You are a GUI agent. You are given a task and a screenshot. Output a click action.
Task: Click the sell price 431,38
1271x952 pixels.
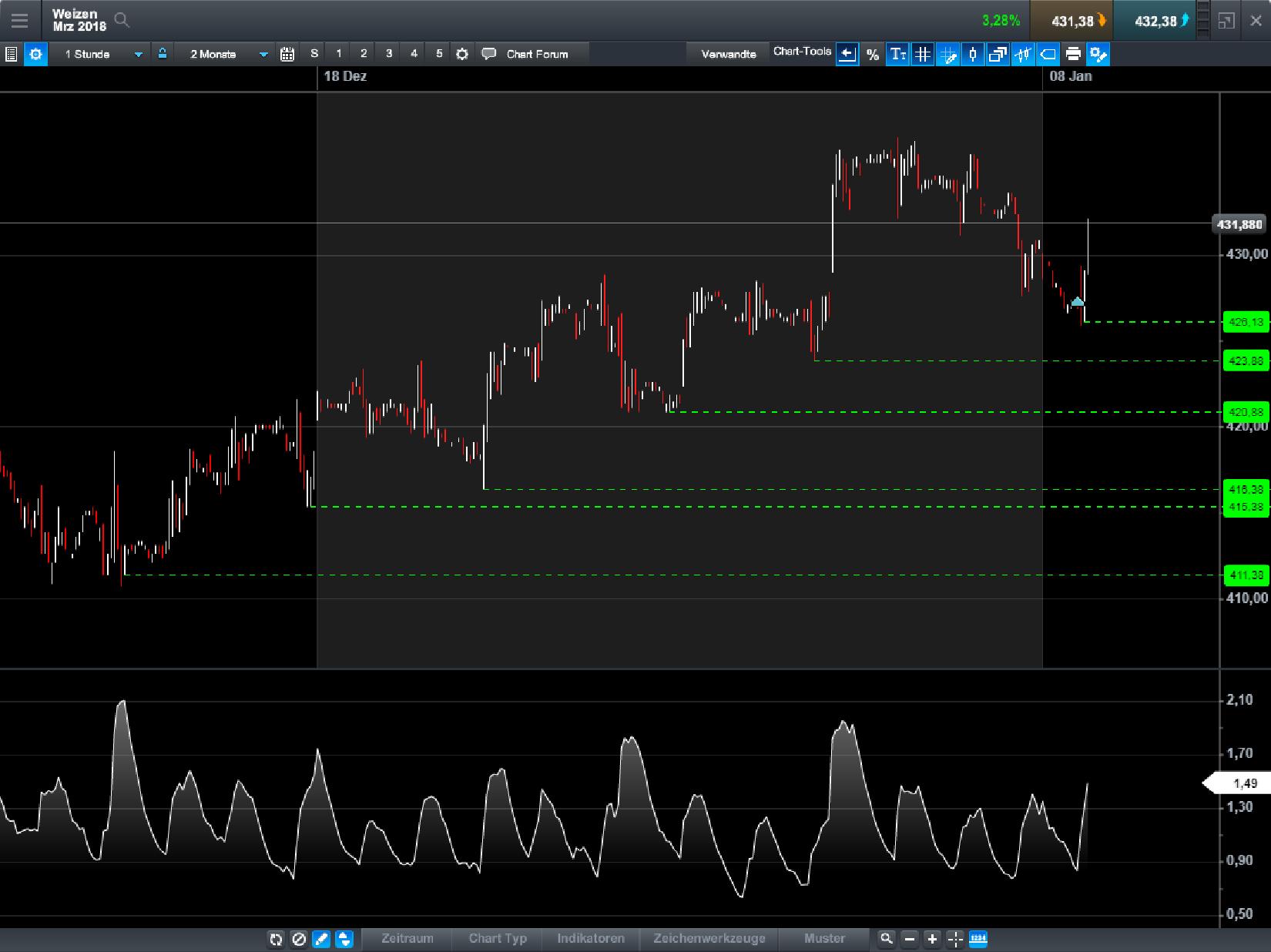pos(1071,21)
